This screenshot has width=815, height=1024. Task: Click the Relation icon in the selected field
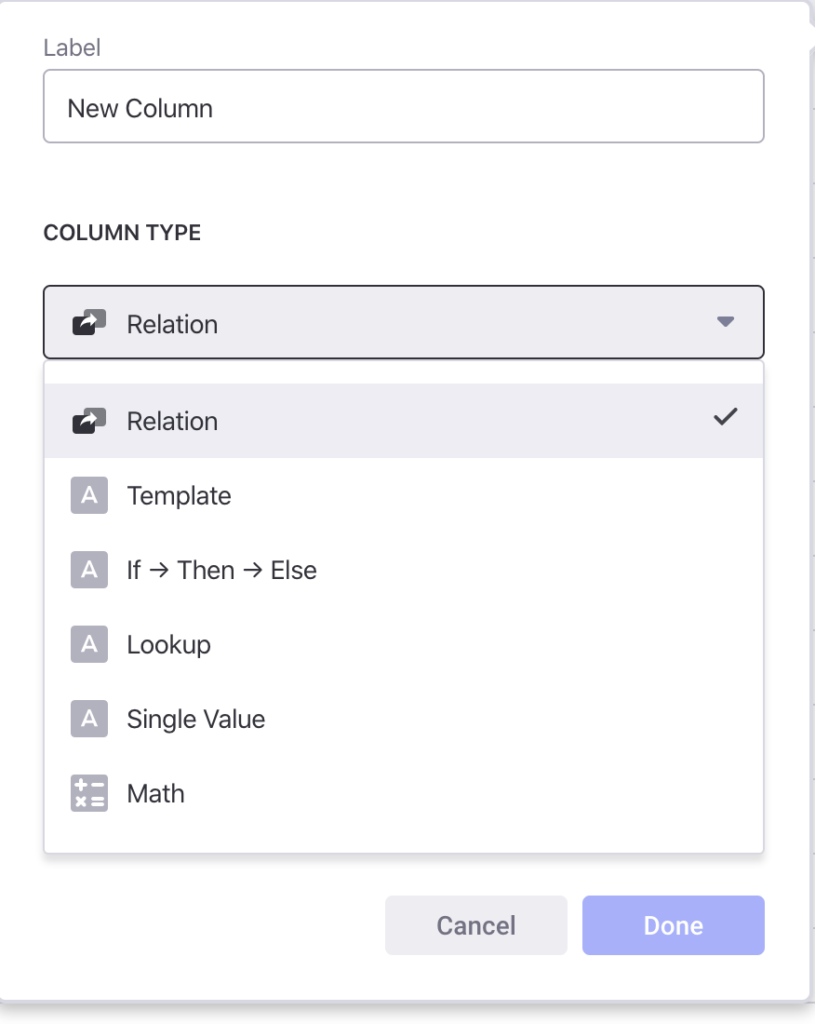(89, 323)
